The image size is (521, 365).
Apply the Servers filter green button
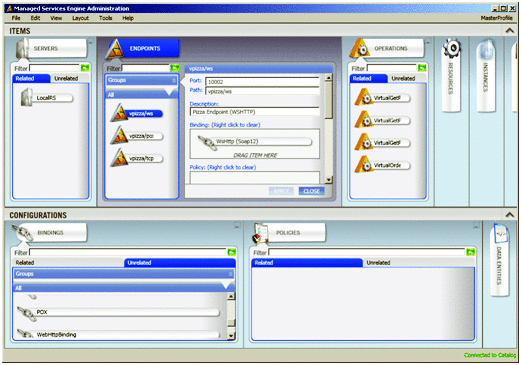[85, 68]
